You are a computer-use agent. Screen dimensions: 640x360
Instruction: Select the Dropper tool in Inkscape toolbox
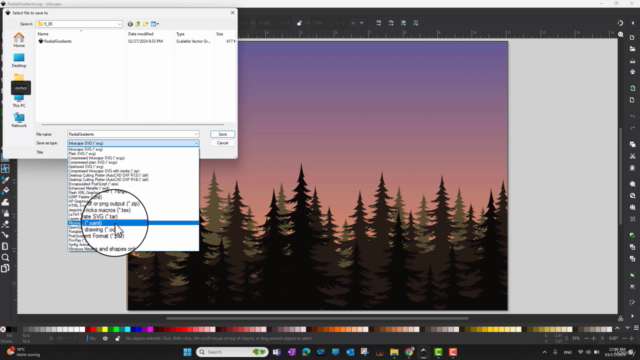[5, 180]
